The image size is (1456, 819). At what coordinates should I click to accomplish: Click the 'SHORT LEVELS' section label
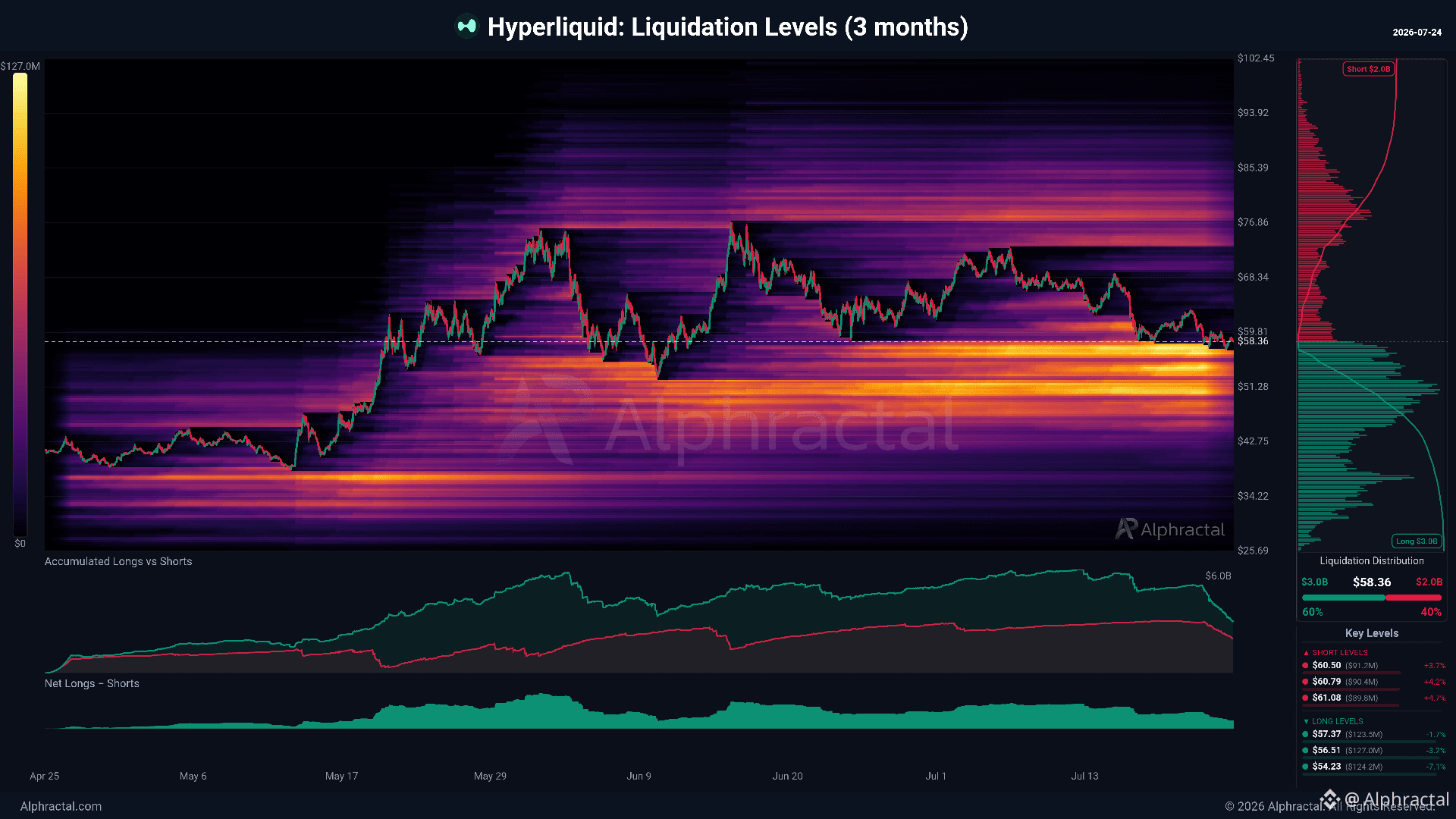(x=1340, y=653)
